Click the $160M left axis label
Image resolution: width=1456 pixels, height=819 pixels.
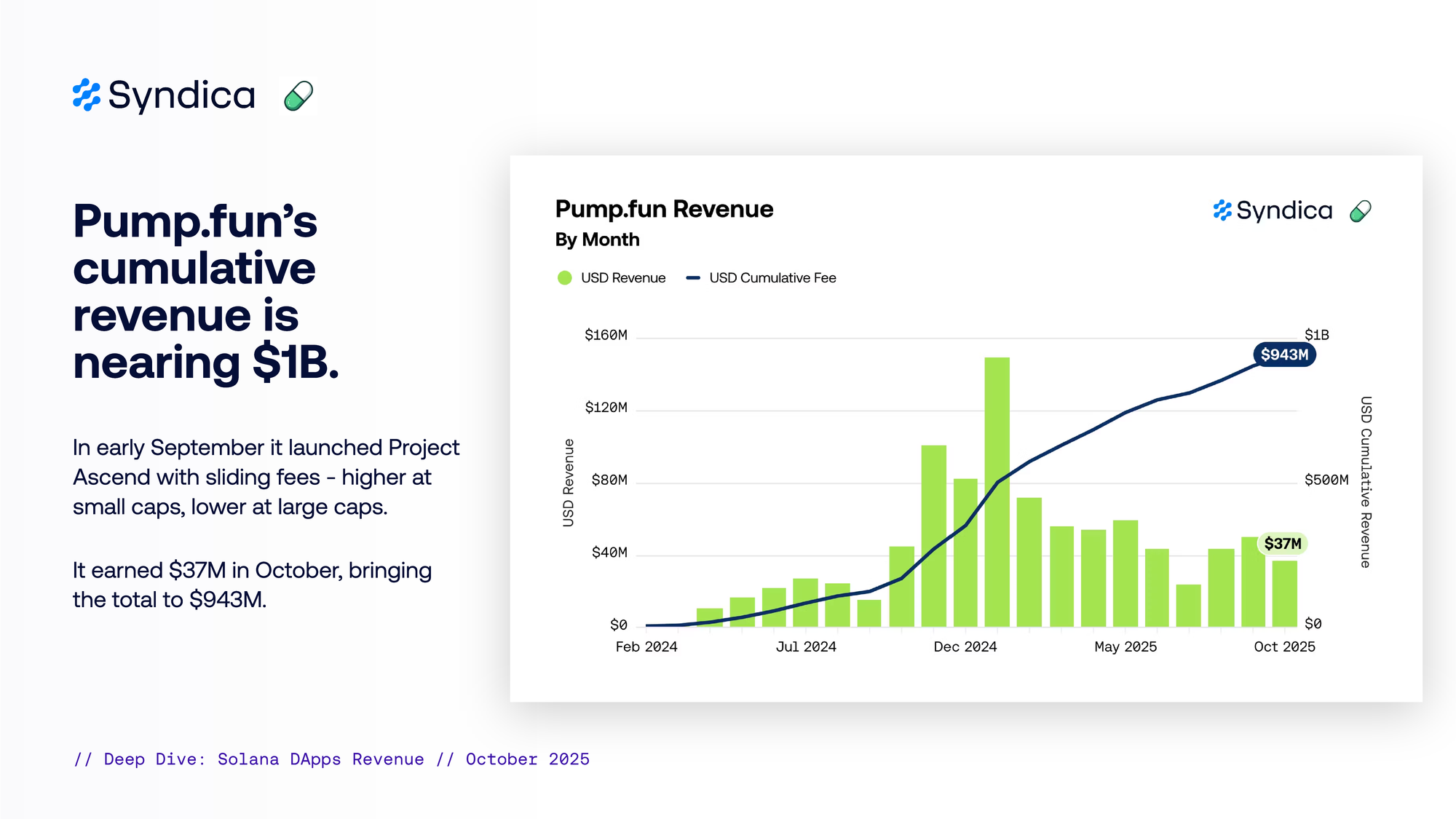(606, 335)
